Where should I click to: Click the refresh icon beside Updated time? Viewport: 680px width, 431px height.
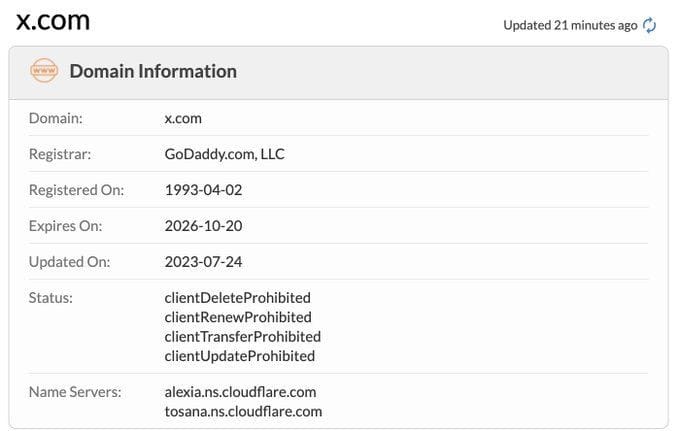point(650,25)
